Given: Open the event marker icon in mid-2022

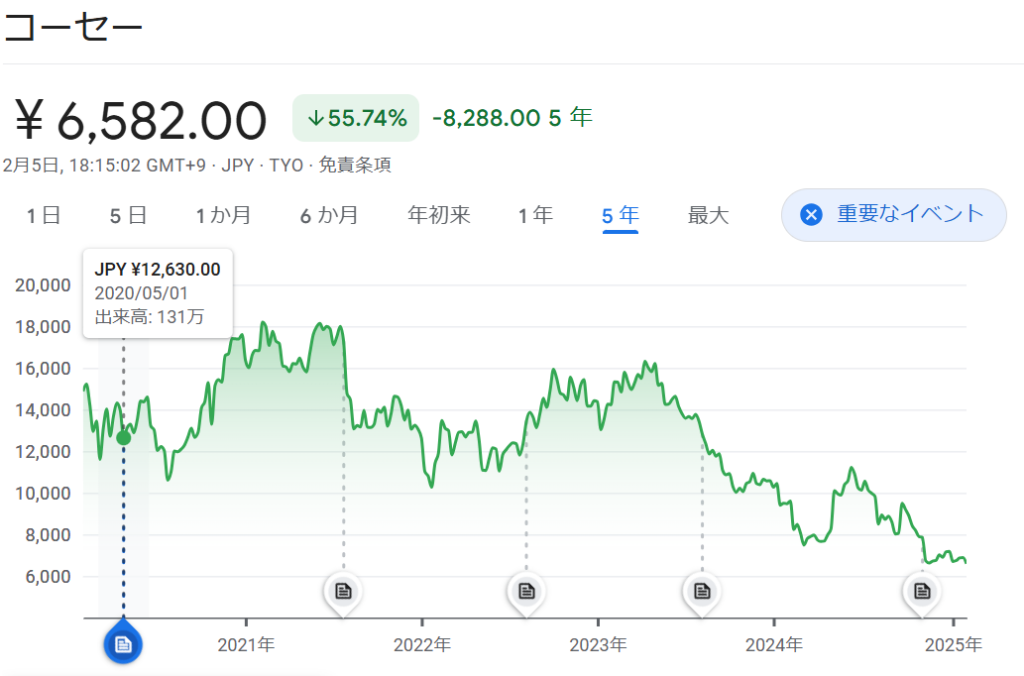Looking at the screenshot, I should coord(525,591).
